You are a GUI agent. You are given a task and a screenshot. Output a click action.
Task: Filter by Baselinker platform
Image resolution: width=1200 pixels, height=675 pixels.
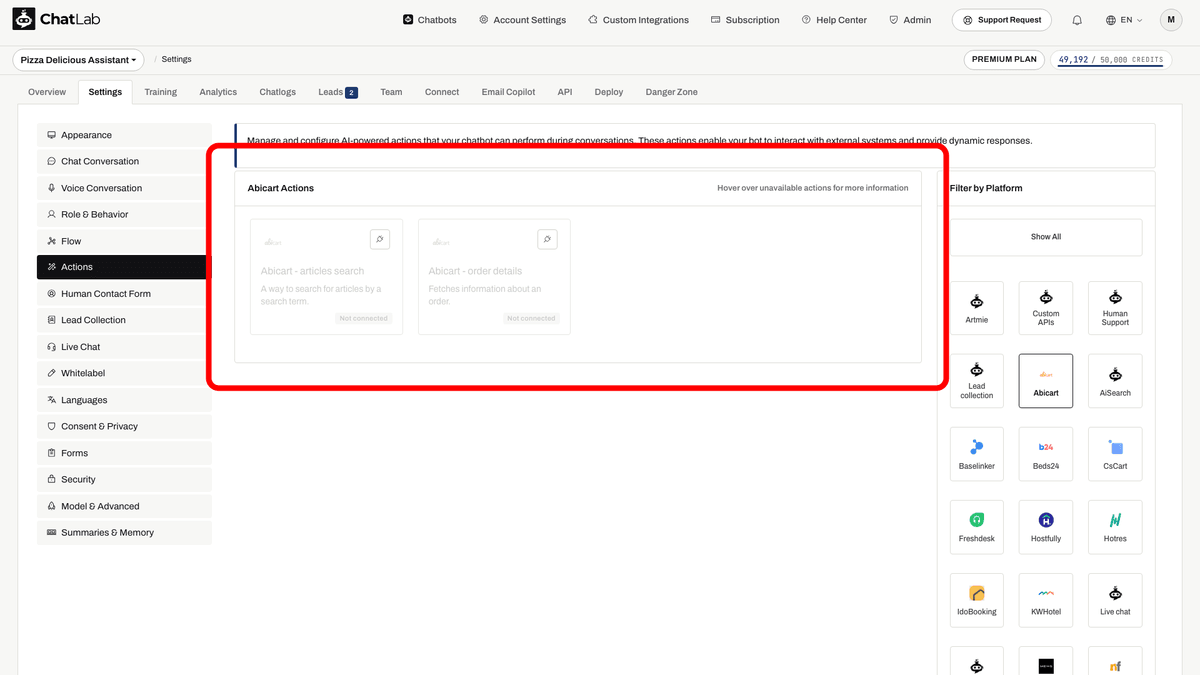point(977,454)
